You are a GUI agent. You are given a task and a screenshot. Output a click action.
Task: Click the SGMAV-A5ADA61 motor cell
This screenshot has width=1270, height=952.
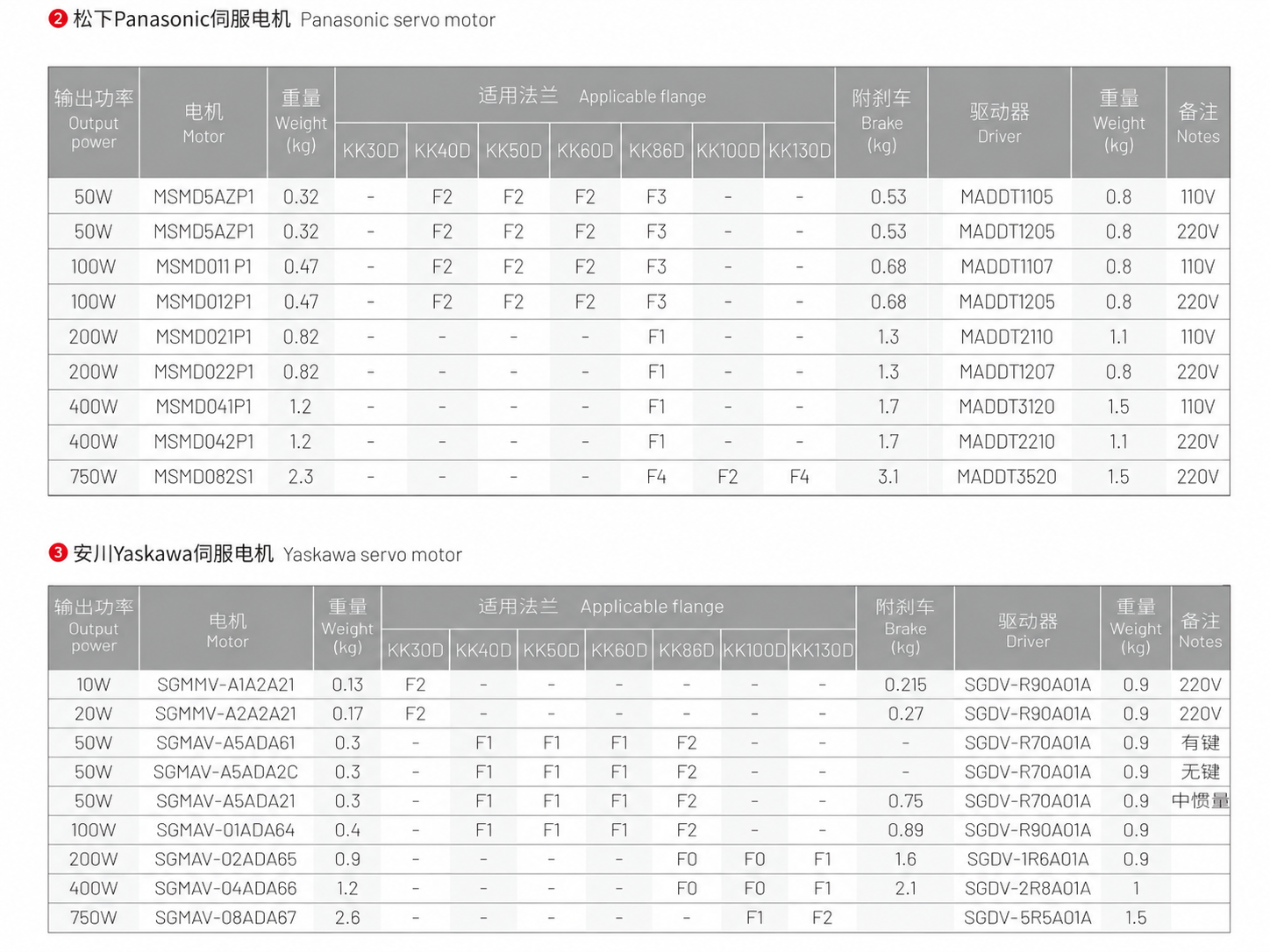[x=226, y=742]
